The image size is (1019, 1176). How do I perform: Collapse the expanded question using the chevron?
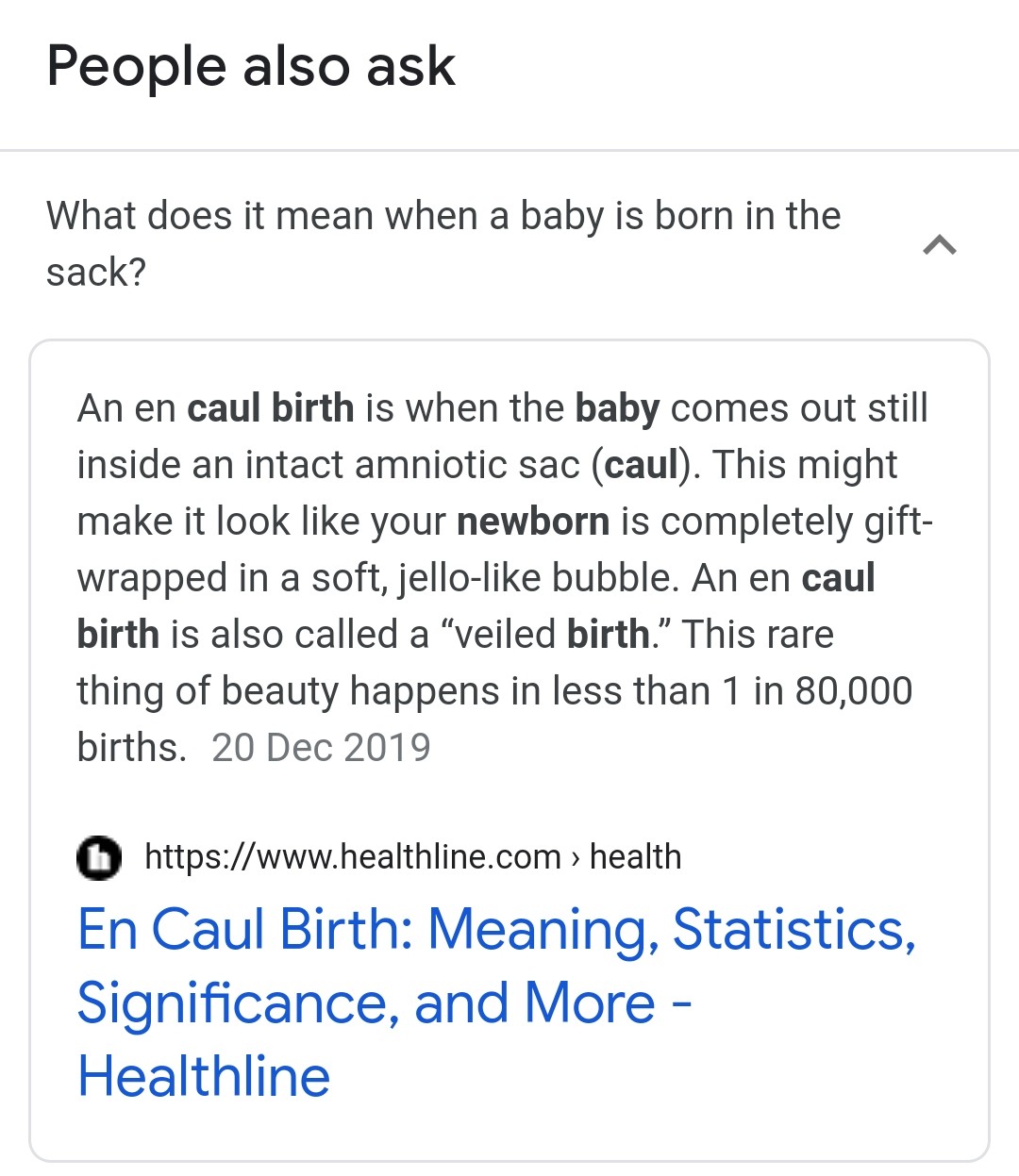pos(940,246)
